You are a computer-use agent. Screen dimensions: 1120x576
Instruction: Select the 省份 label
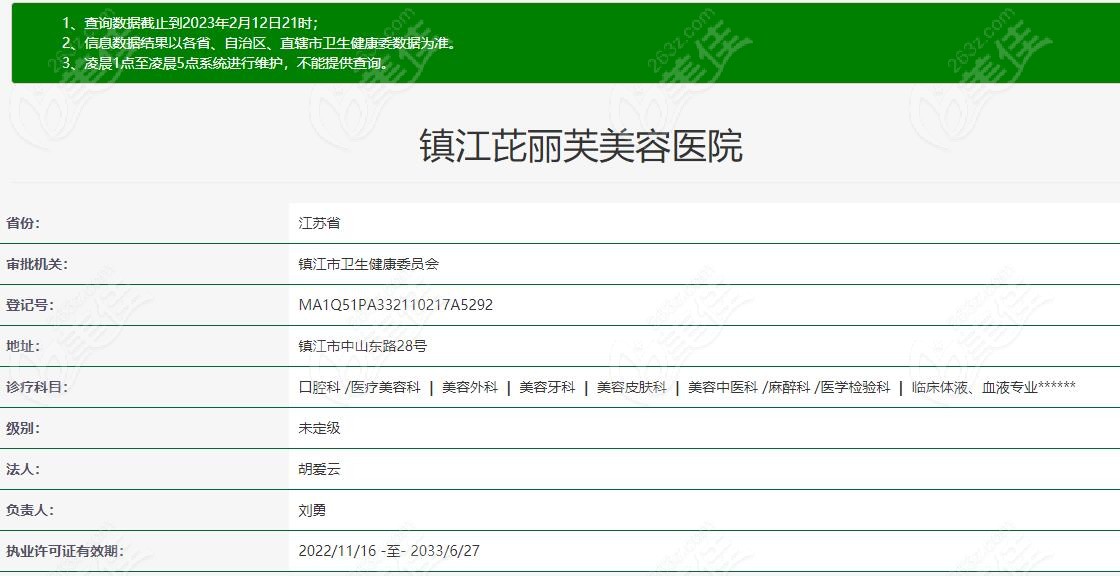[24, 223]
